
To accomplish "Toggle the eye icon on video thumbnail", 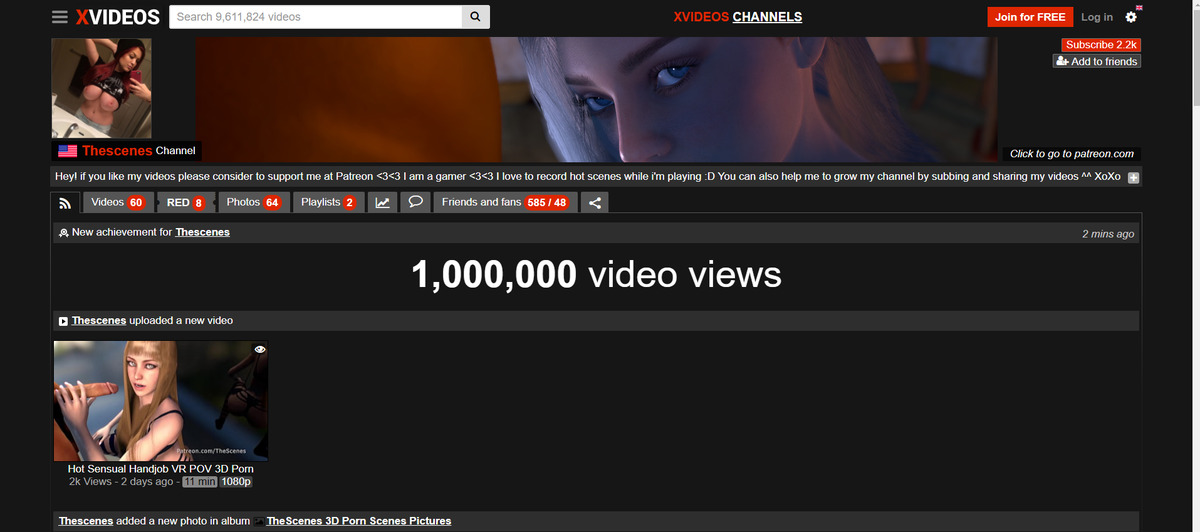I will 260,350.
